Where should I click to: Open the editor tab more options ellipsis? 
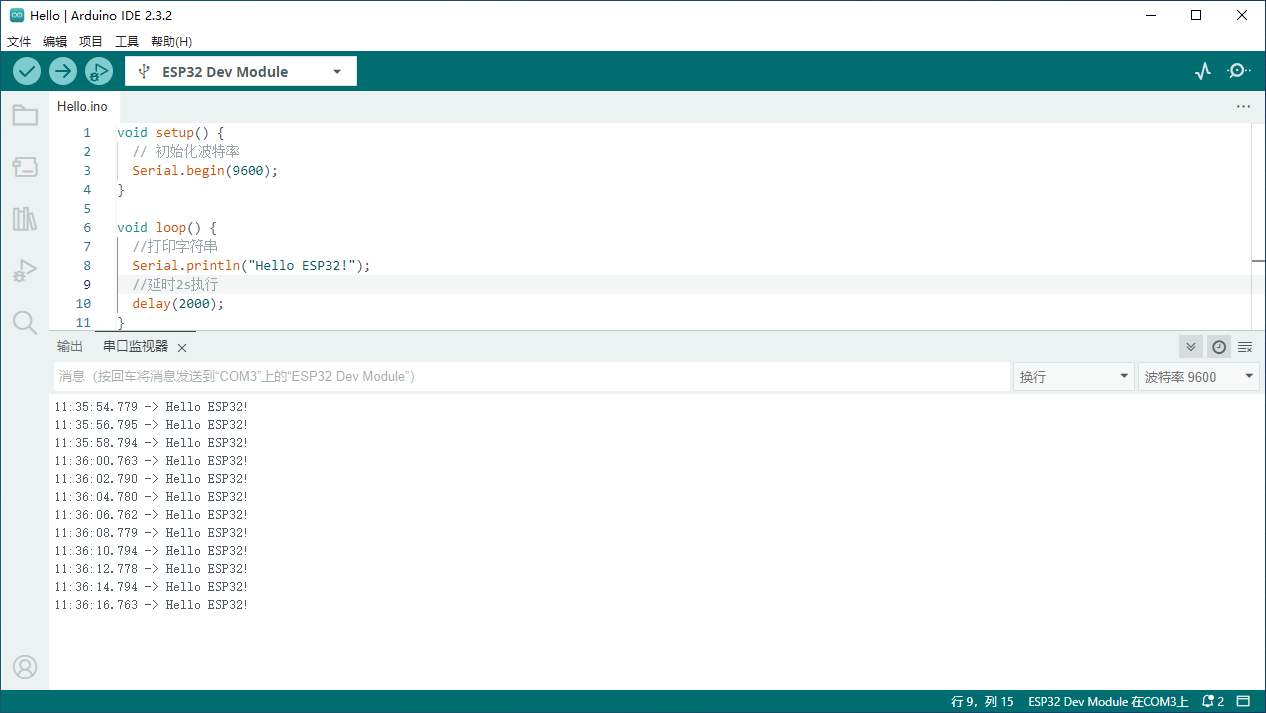pos(1243,106)
